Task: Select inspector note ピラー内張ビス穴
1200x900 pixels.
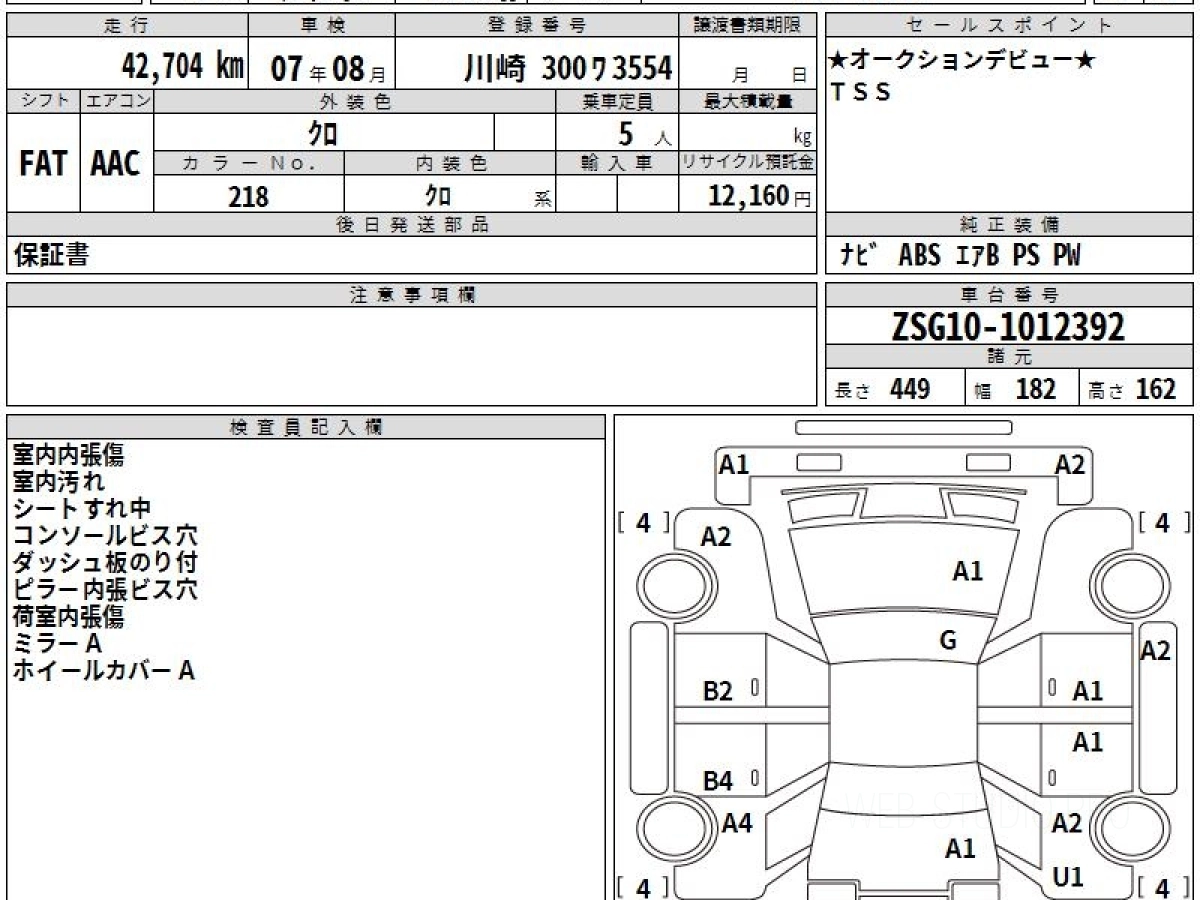Action: [105, 590]
